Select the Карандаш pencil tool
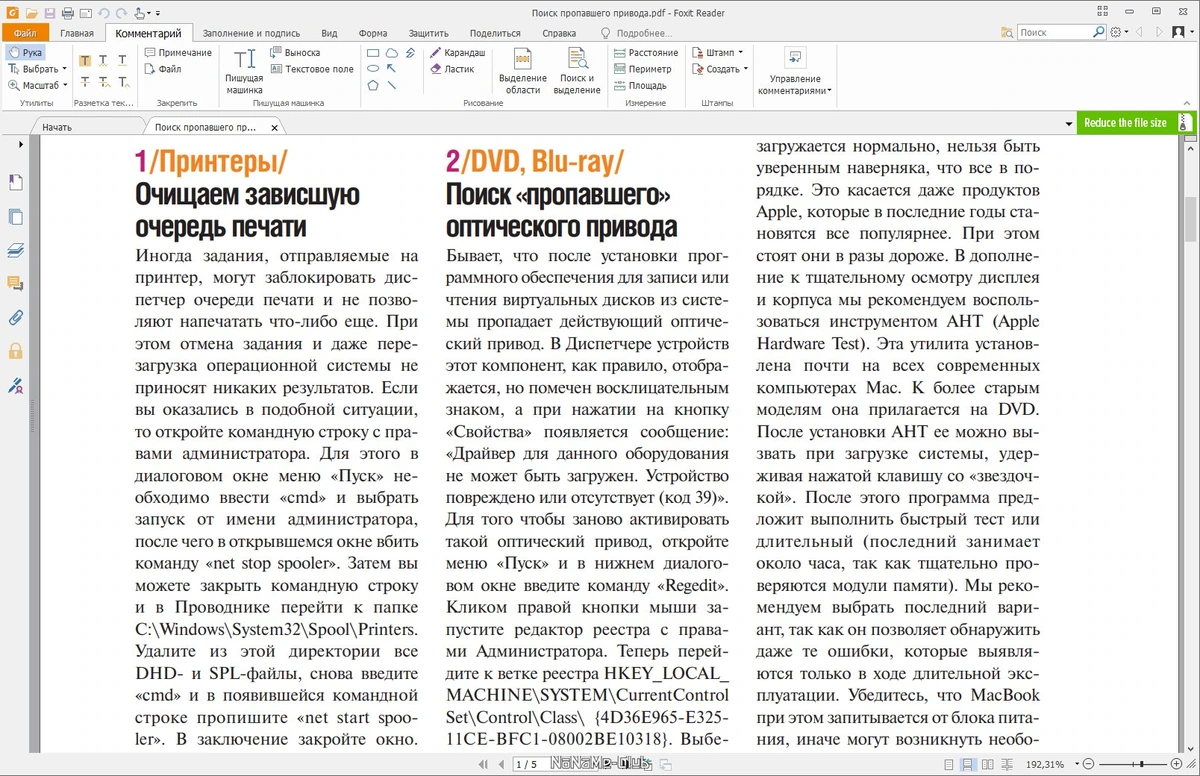The width and height of the screenshot is (1200, 776). [458, 52]
